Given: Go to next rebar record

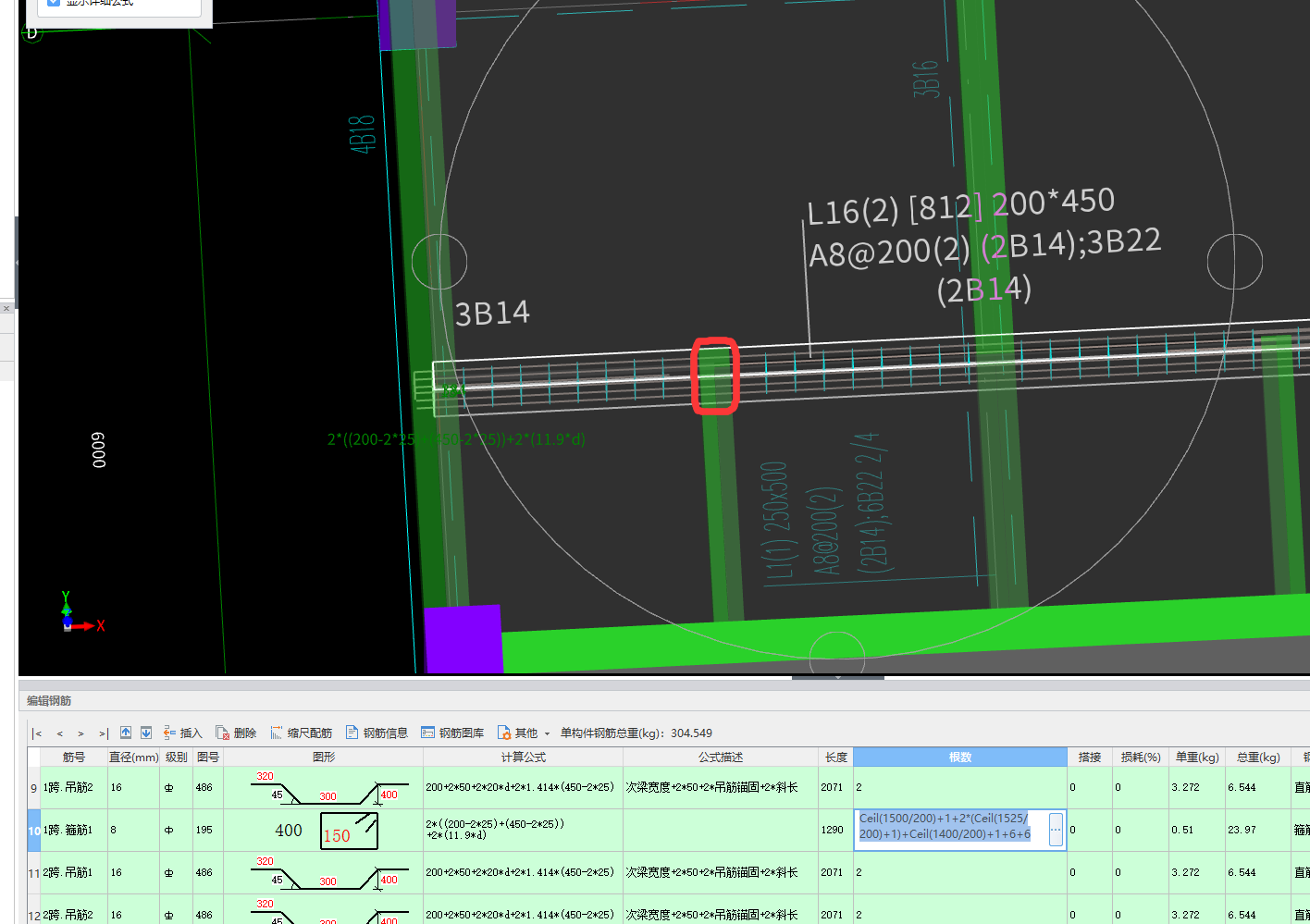Looking at the screenshot, I should point(81,733).
